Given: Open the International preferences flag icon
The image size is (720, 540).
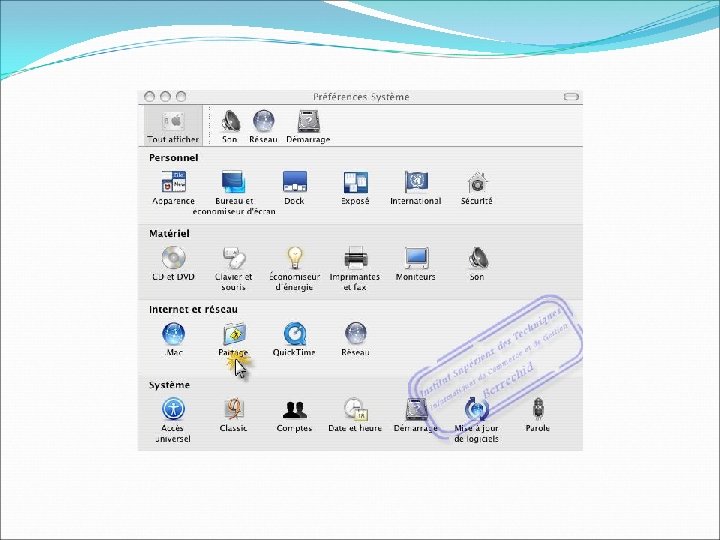Looking at the screenshot, I should point(416,182).
